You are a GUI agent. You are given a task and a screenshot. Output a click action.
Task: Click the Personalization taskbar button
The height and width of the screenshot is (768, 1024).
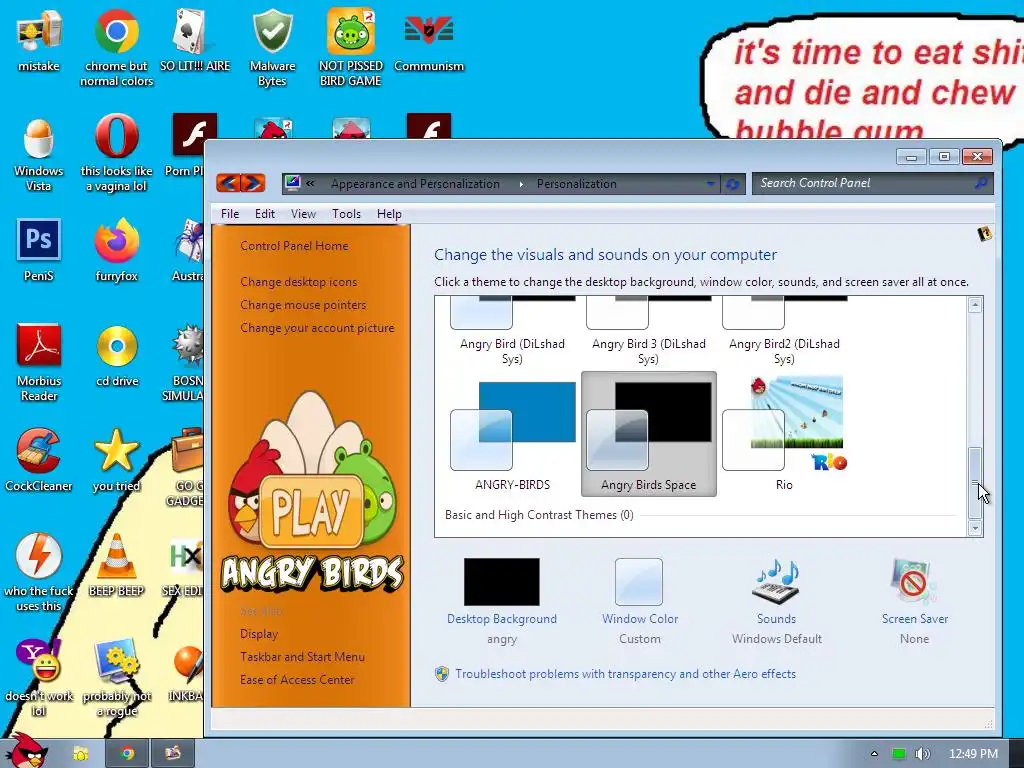[x=172, y=754]
